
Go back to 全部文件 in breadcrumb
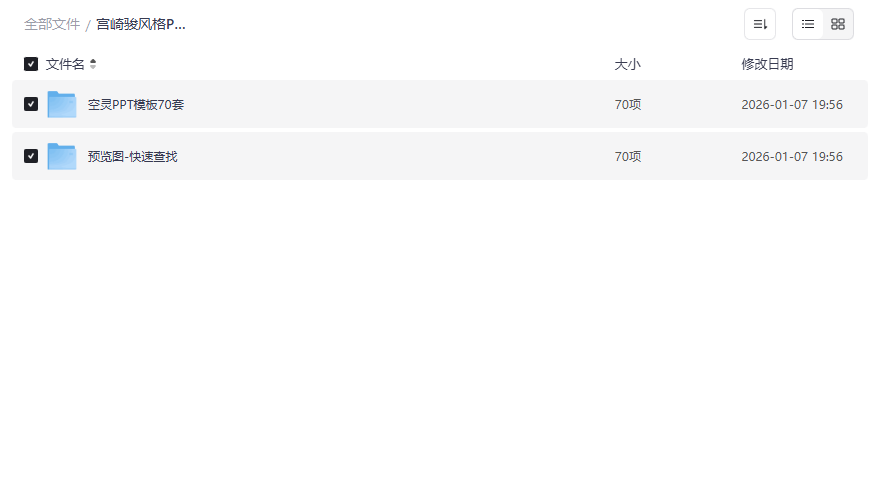click(52, 24)
